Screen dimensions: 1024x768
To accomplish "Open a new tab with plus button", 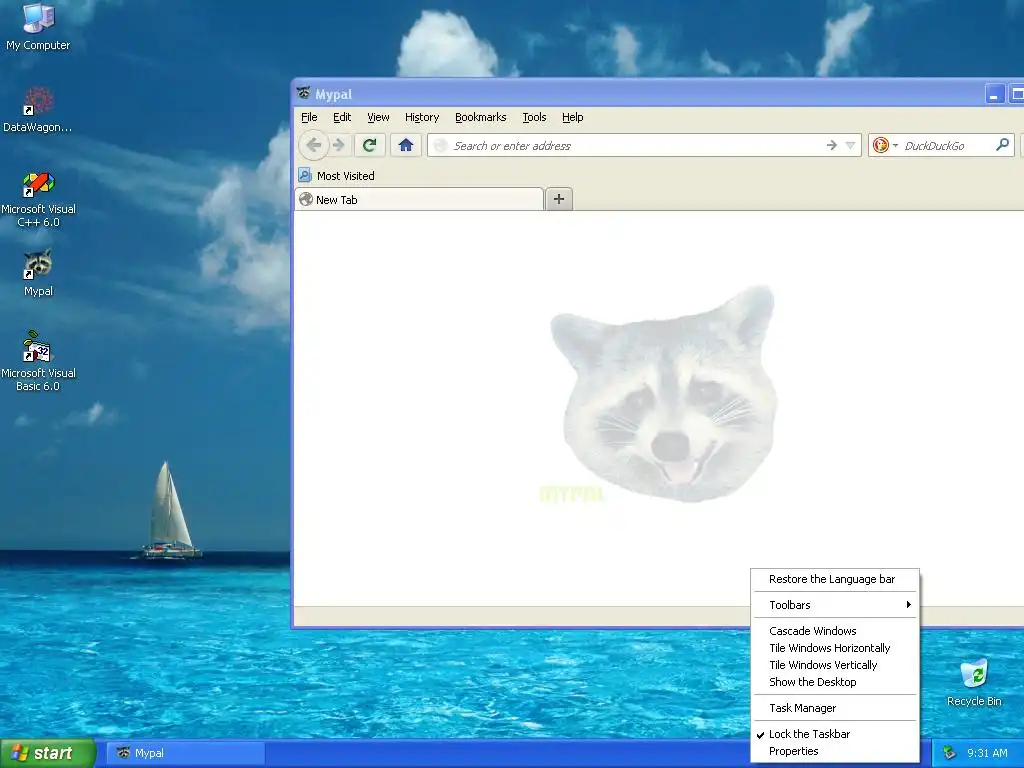I will [x=559, y=199].
